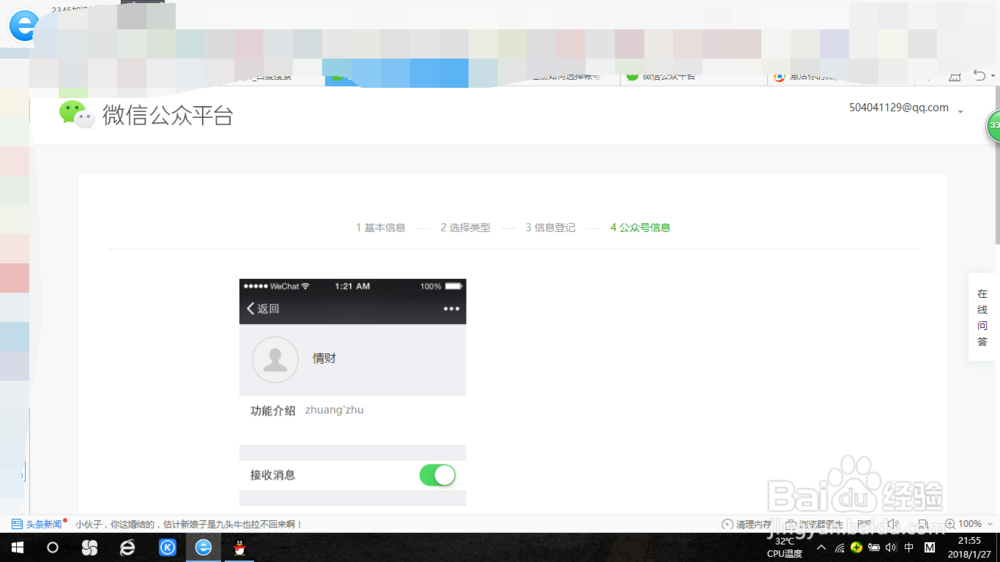Click the speaker volume tray icon
This screenshot has width=1000, height=562.
(891, 547)
